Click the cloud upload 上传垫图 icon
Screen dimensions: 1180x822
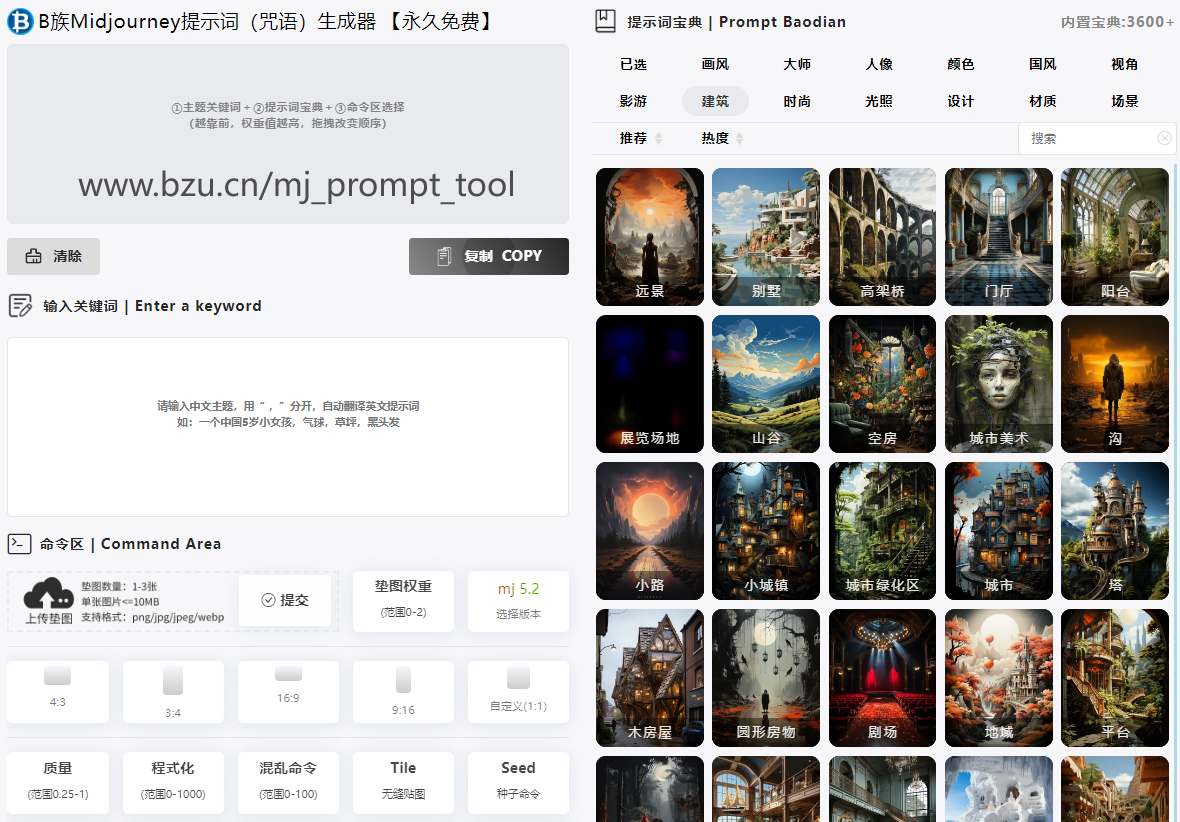(x=49, y=601)
